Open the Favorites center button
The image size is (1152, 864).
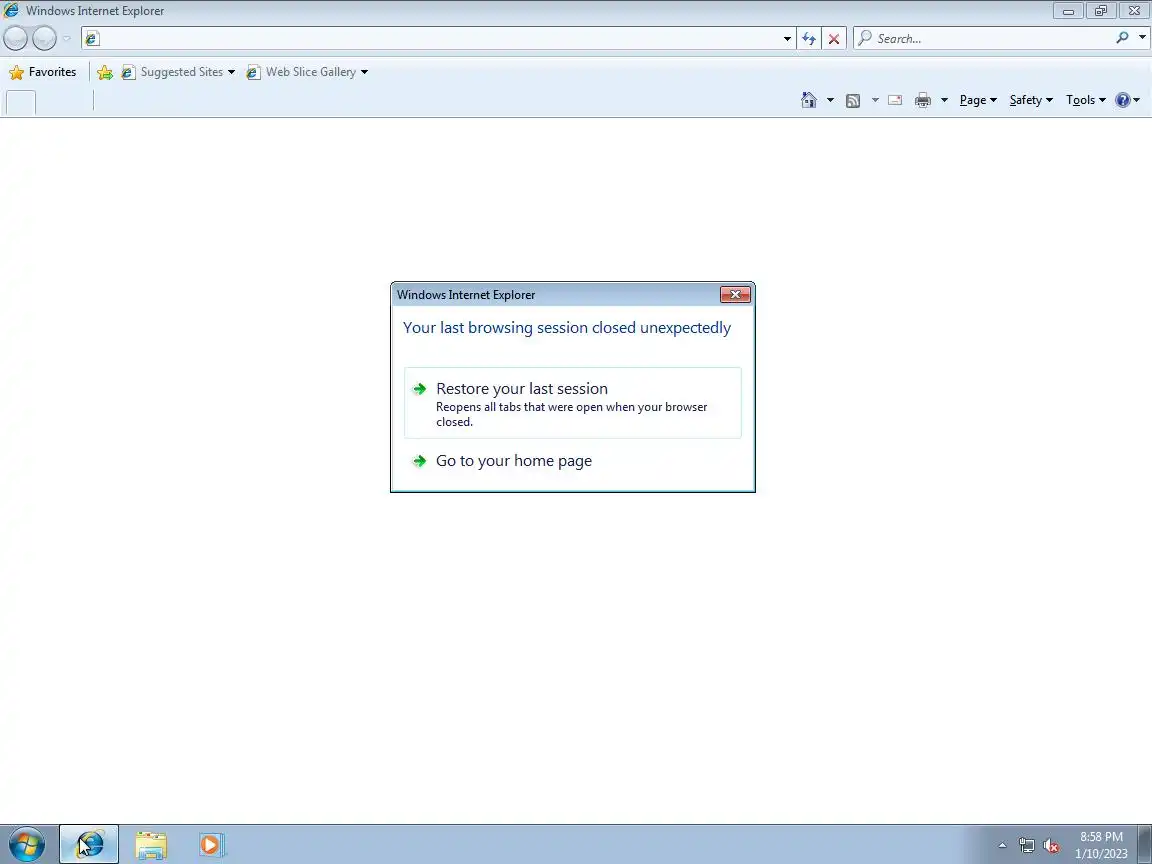(x=43, y=72)
